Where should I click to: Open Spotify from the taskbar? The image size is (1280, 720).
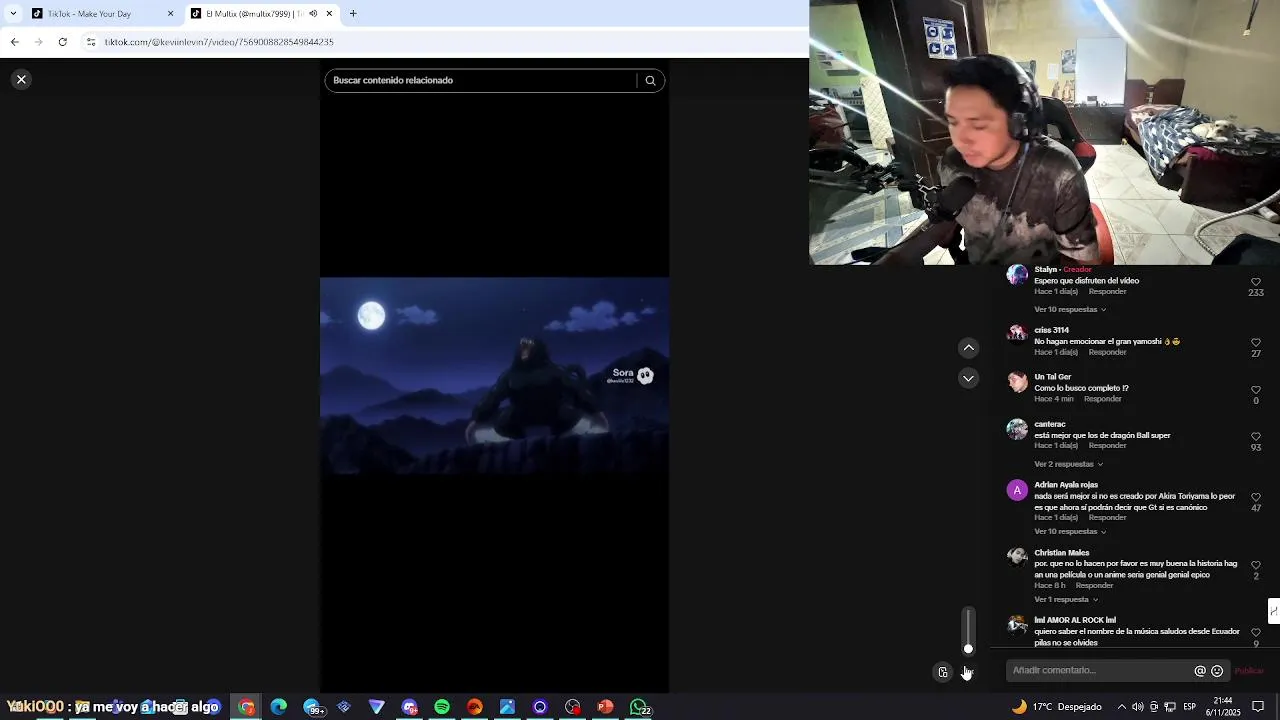coord(442,707)
